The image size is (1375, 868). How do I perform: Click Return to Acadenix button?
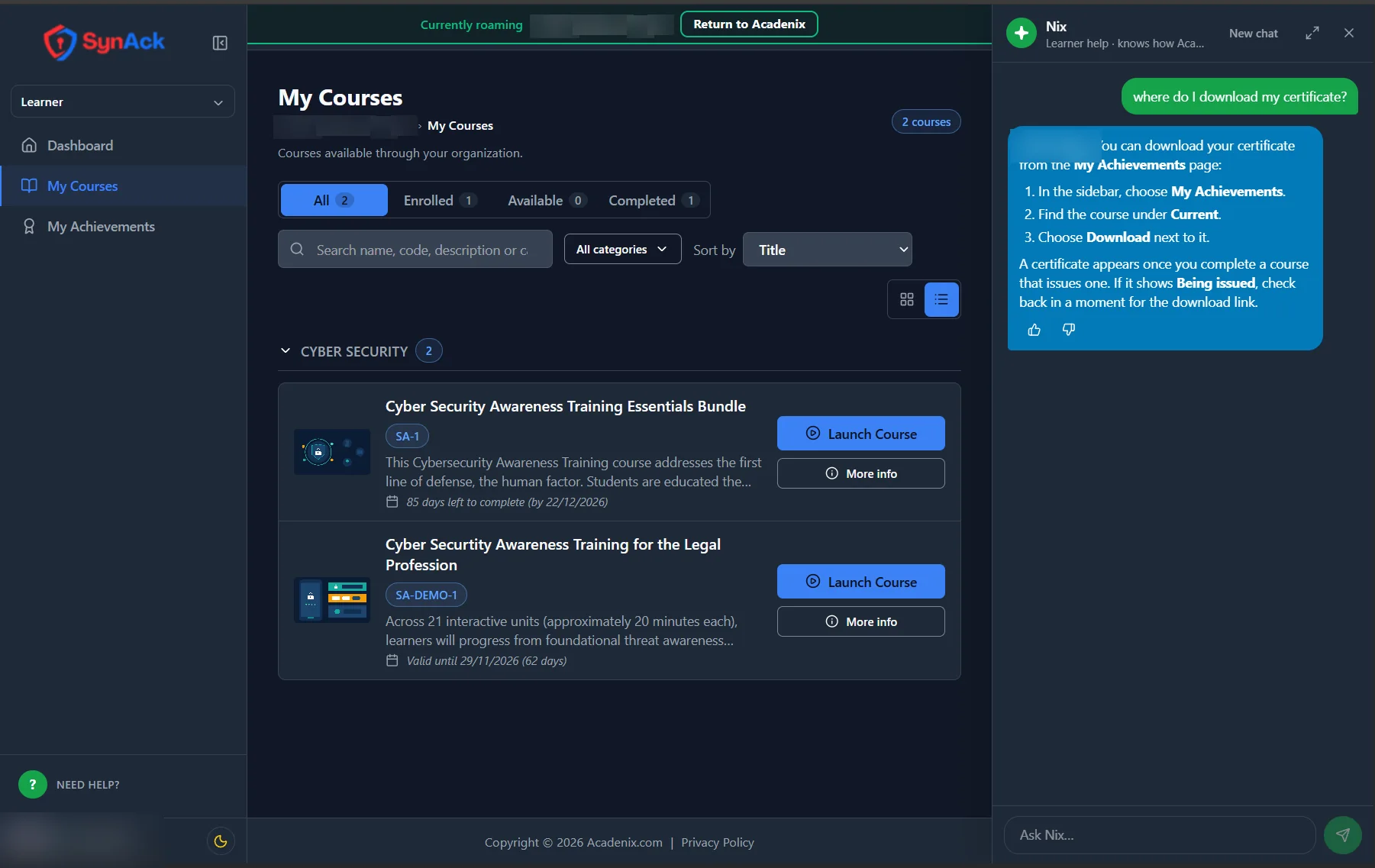pyautogui.click(x=749, y=24)
